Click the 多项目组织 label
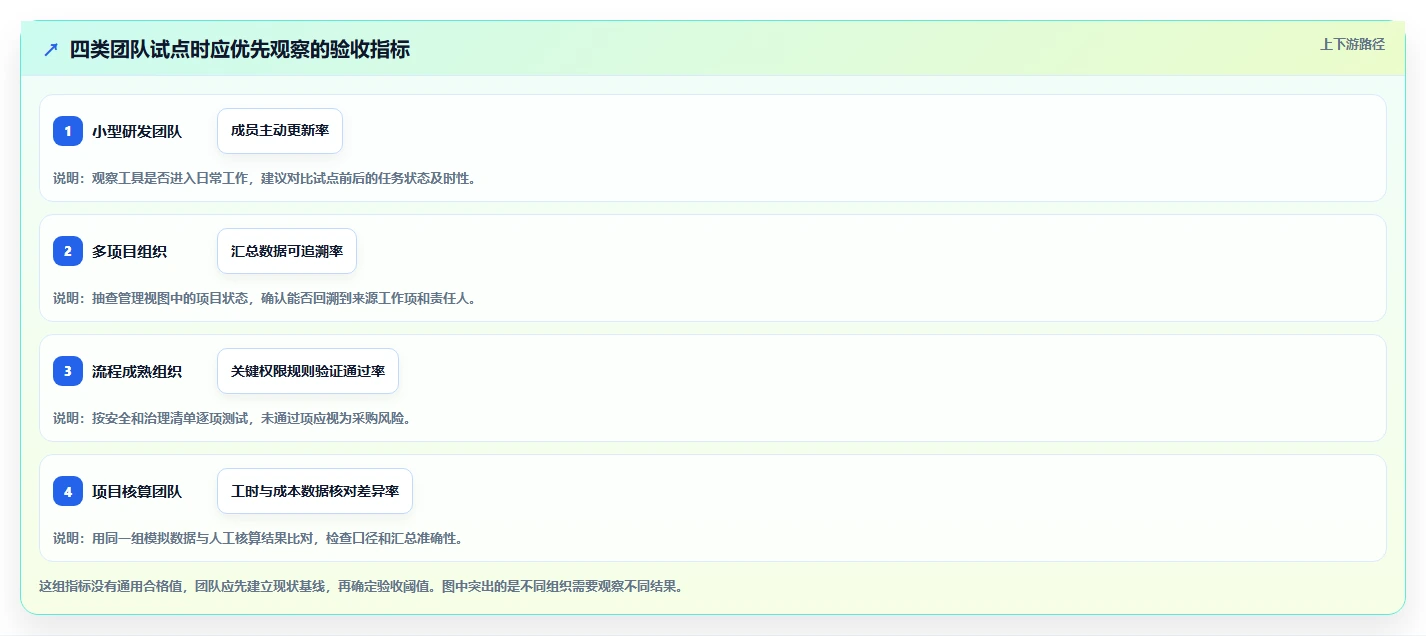The width and height of the screenshot is (1426, 636). point(130,251)
